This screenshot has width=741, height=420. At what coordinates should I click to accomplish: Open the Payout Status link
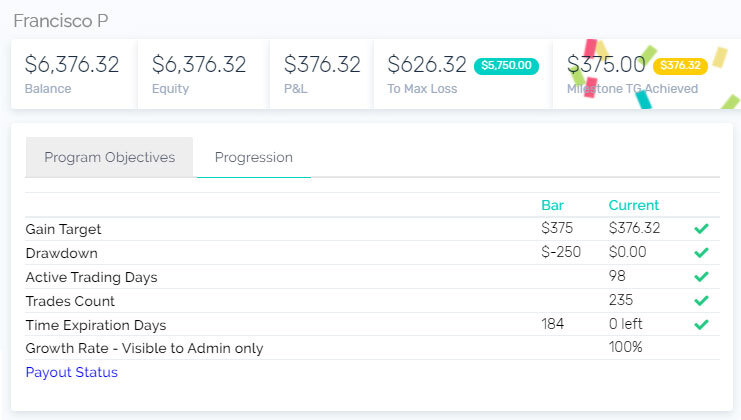click(71, 372)
